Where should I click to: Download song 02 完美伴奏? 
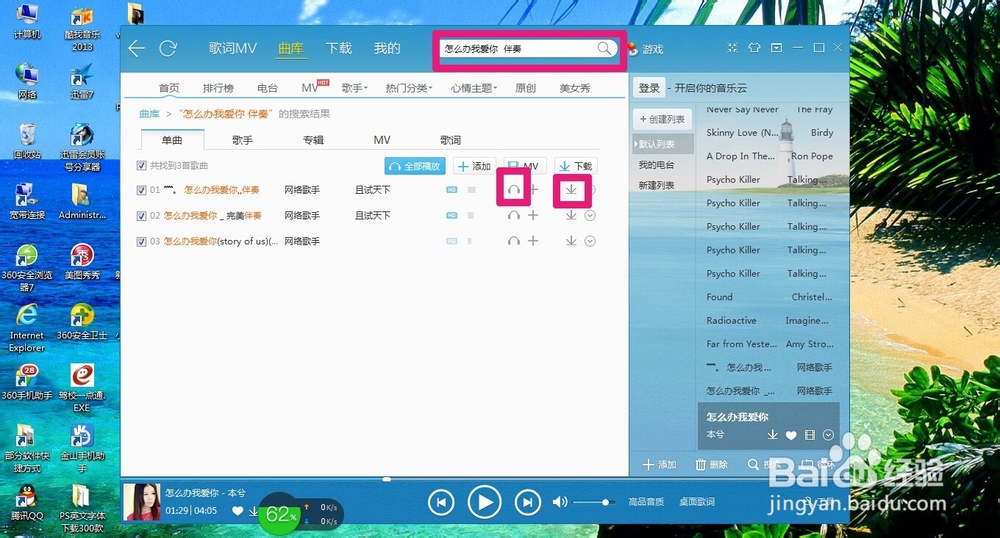tap(571, 215)
